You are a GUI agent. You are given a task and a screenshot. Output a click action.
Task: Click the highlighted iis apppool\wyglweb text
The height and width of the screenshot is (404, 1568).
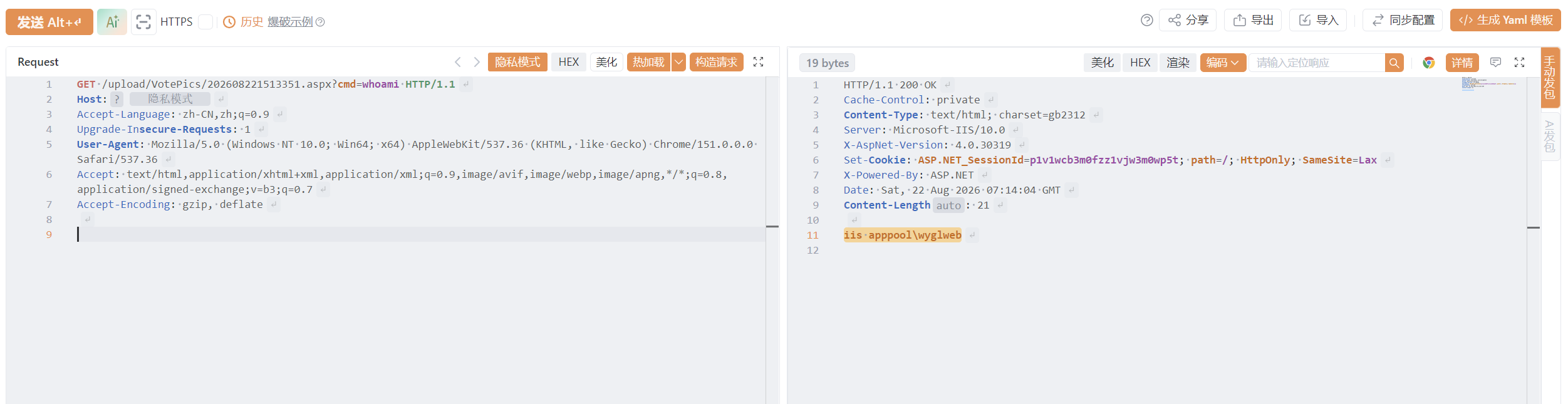[902, 236]
